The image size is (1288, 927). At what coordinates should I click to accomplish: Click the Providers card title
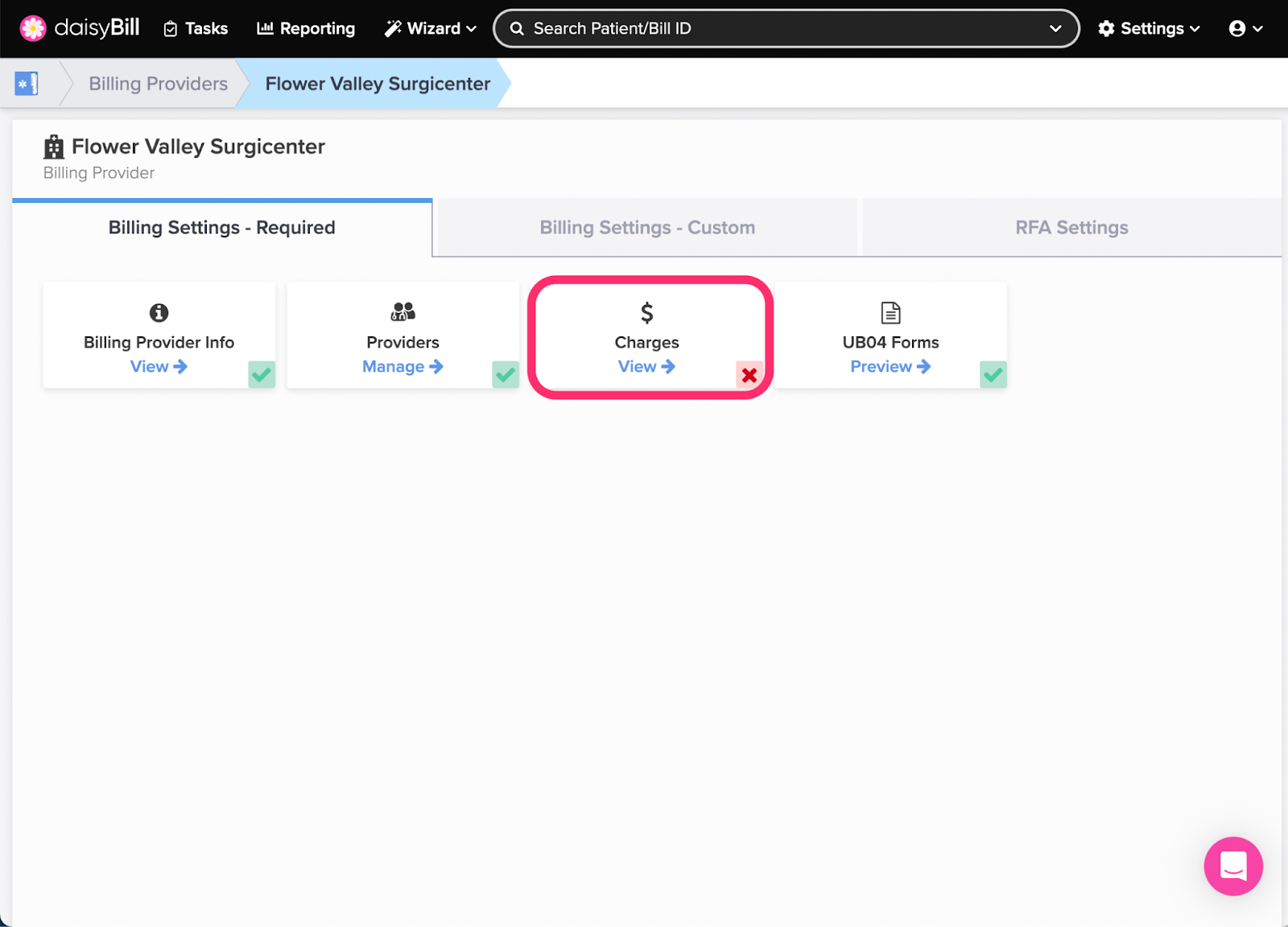tap(402, 342)
